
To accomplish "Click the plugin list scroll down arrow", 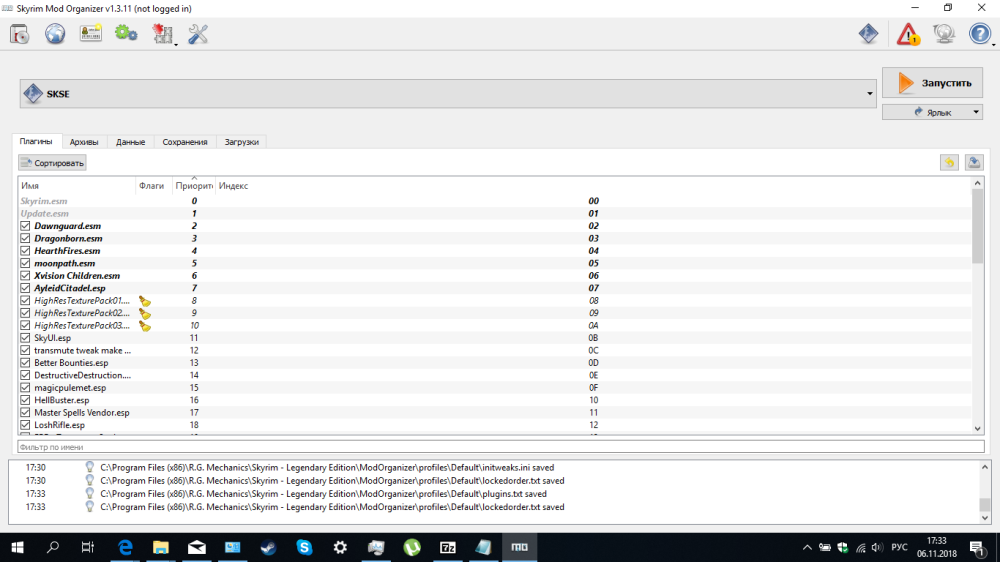I will coord(978,429).
